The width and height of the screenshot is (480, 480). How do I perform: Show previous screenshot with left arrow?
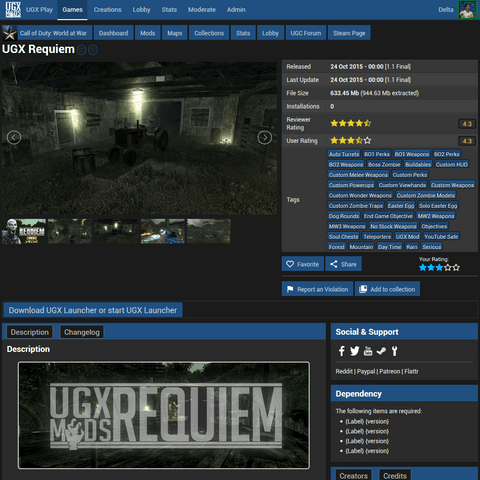point(14,137)
